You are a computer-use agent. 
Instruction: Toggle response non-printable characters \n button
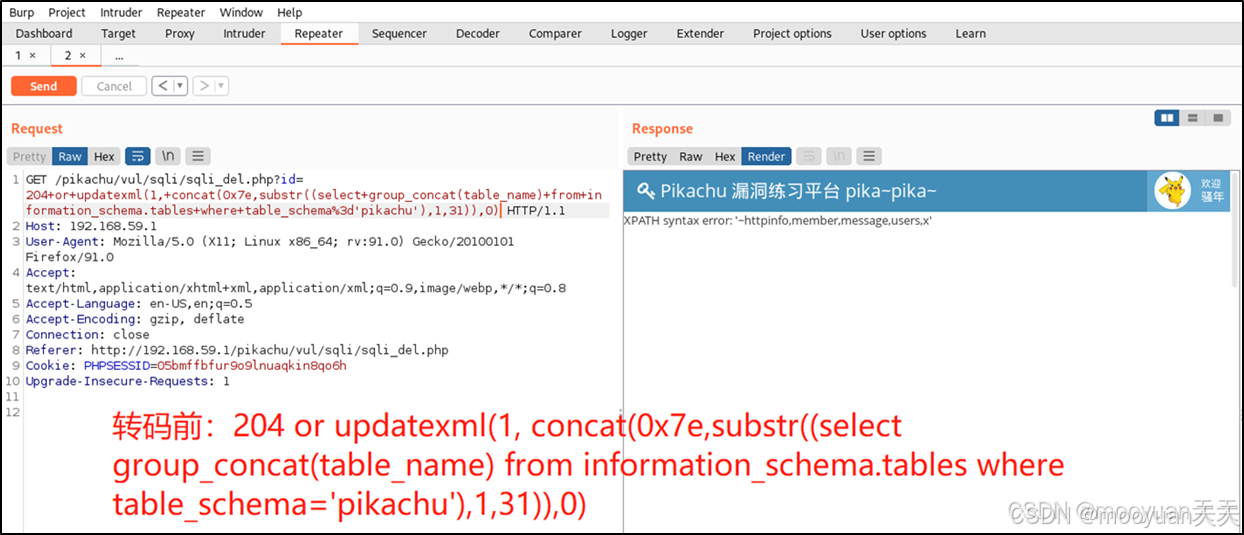839,156
